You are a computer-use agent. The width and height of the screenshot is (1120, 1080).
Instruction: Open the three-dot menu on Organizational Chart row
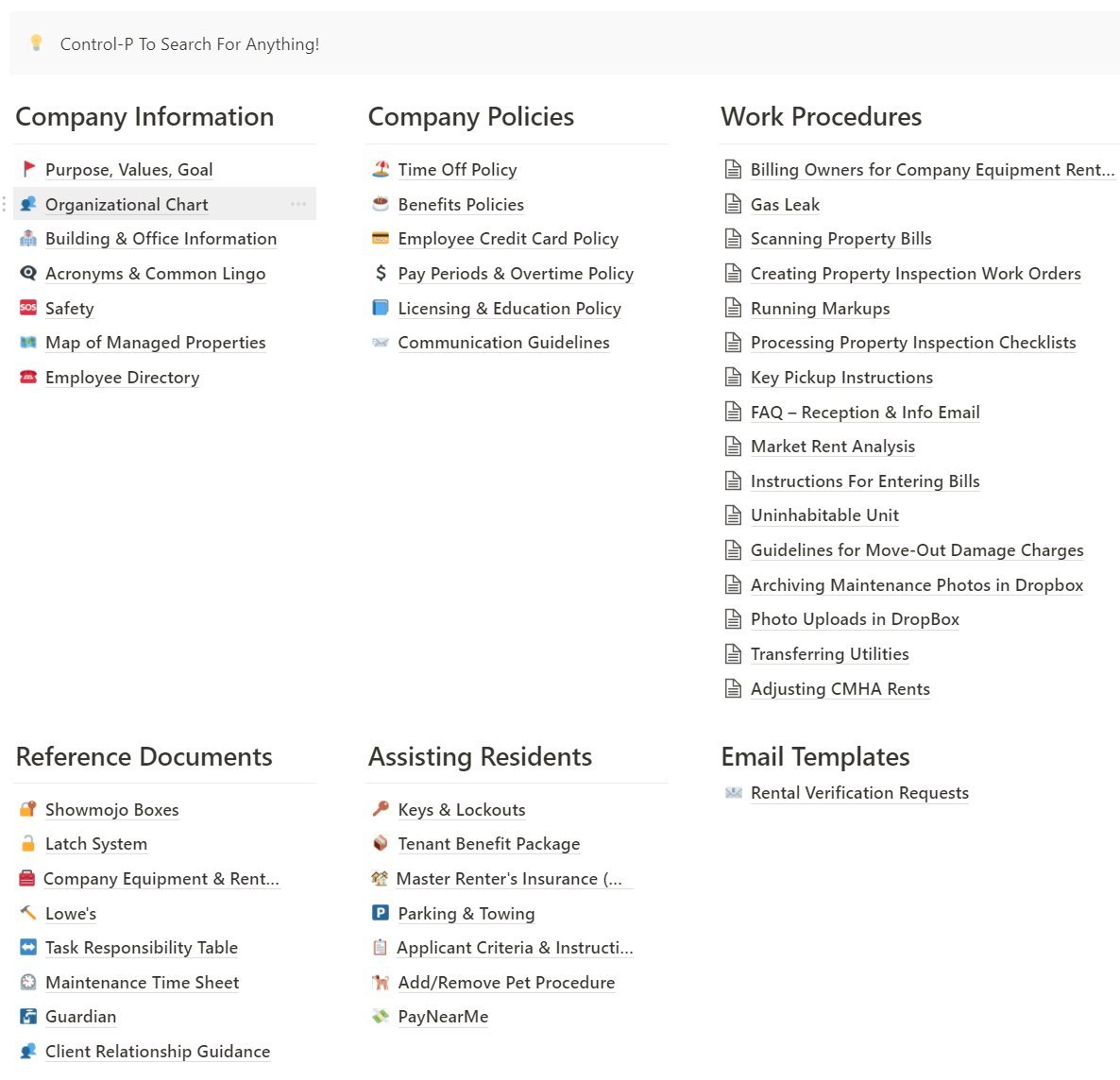pos(298,204)
